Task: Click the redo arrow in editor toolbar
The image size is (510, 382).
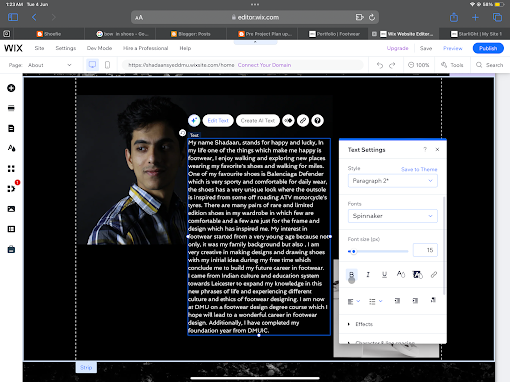Action: (x=392, y=65)
